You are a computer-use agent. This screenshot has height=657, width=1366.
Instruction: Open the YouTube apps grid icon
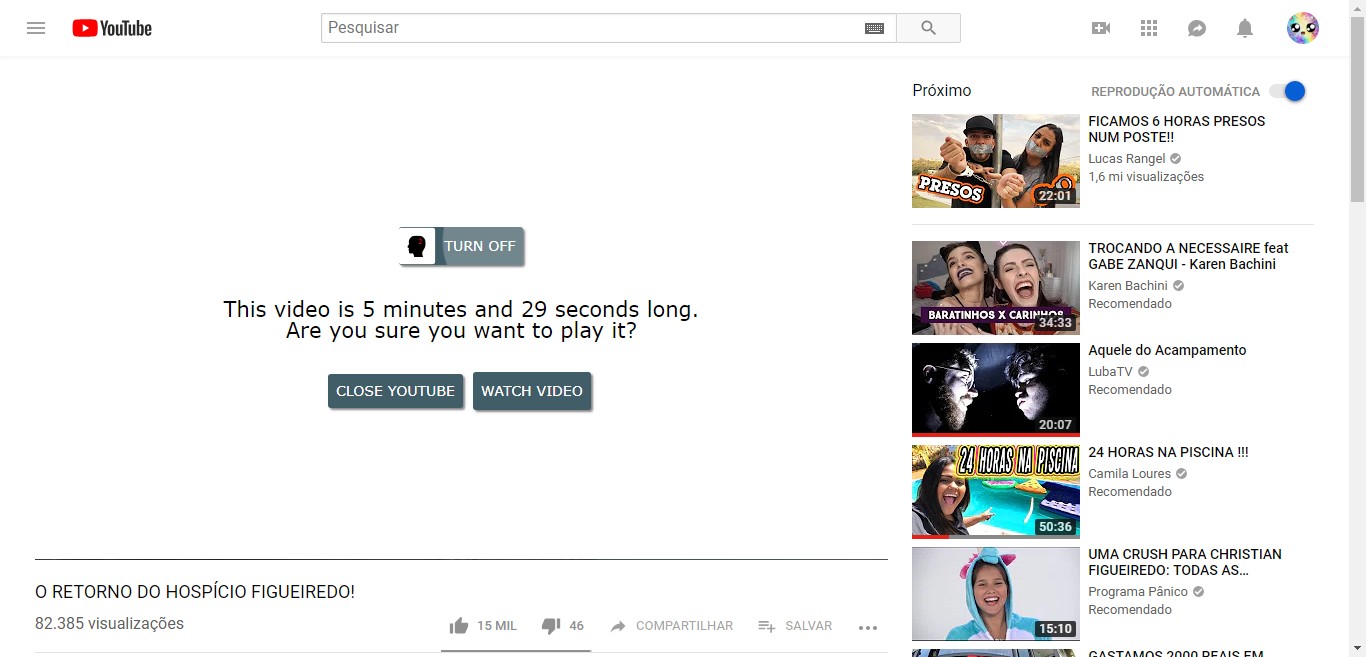(x=1149, y=28)
